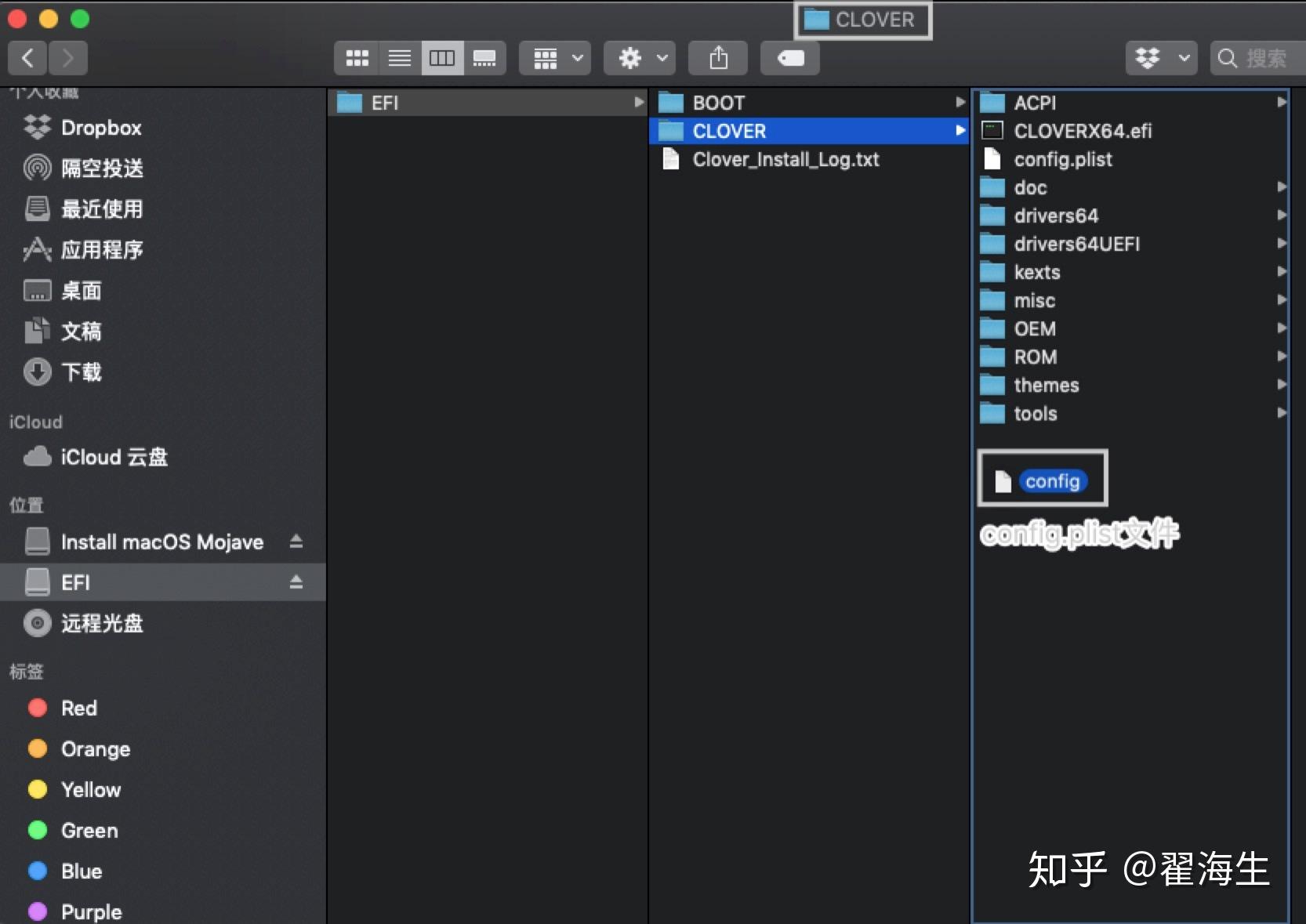Select the misc folder

(1131, 300)
